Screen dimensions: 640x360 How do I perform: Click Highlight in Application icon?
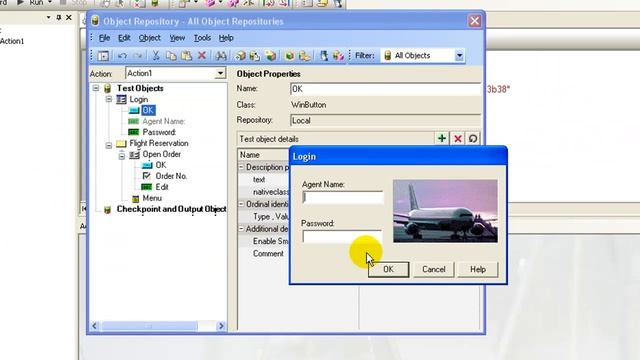[x=289, y=56]
